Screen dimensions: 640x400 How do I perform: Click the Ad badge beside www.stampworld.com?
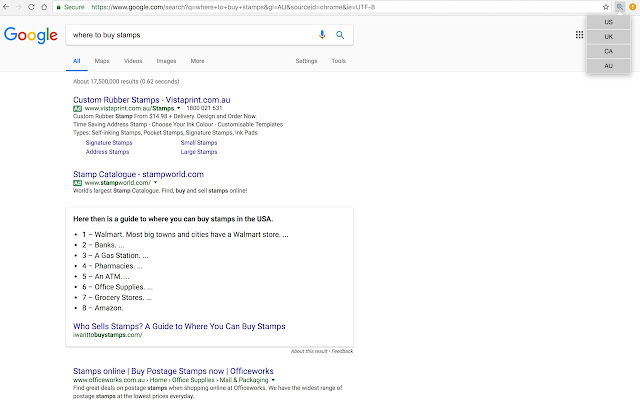(78, 183)
